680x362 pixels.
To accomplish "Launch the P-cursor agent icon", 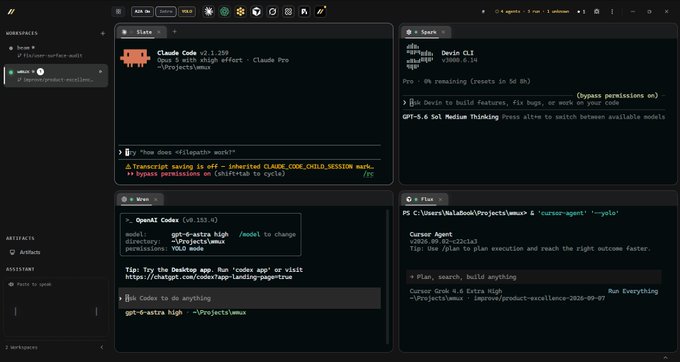I will pos(304,12).
